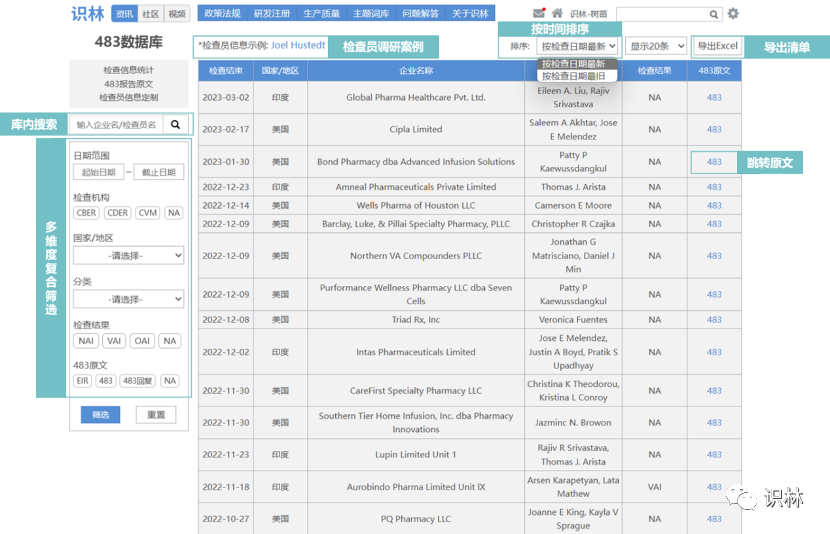Open the 排序 sort dropdown
The width and height of the screenshot is (830, 534).
(x=577, y=46)
